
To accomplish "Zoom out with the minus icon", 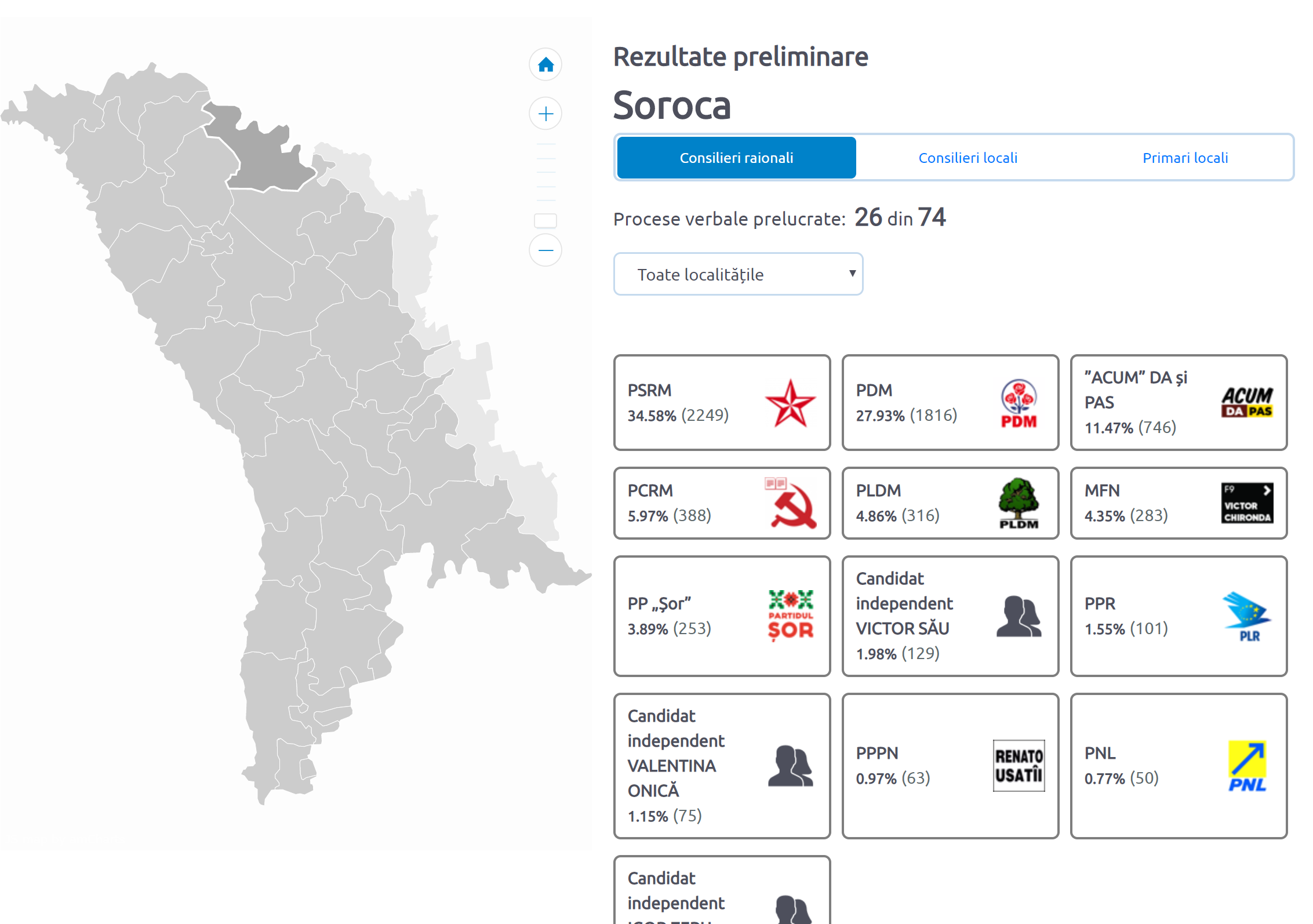I will click(545, 250).
